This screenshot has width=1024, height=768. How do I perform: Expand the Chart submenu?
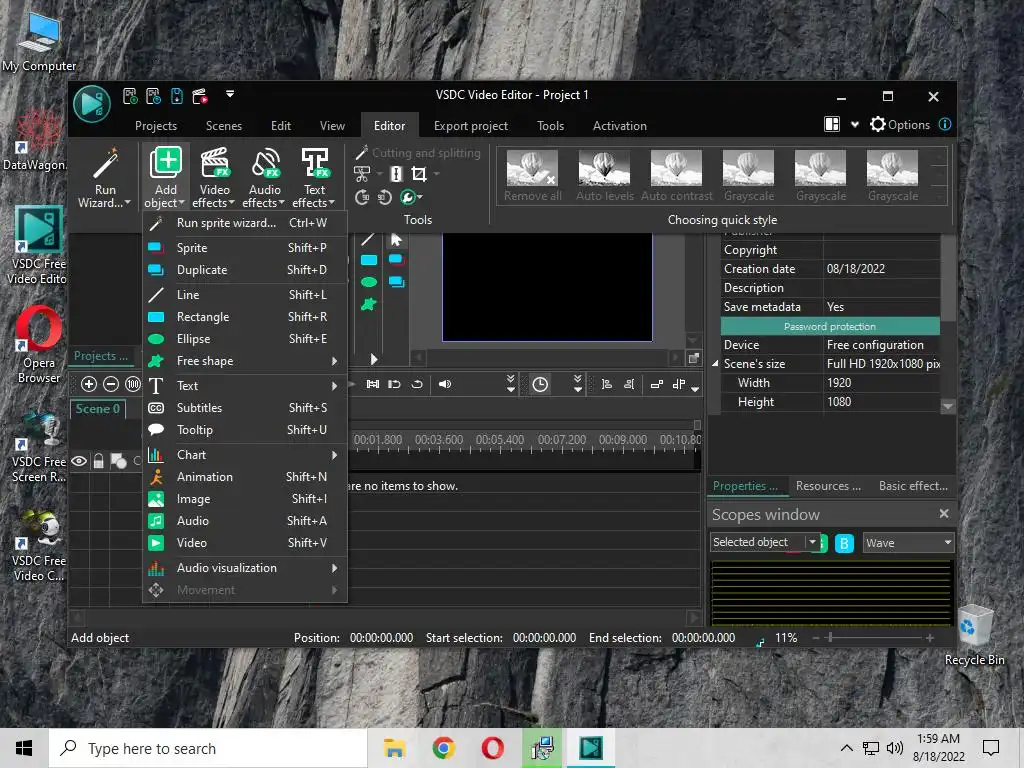334,455
